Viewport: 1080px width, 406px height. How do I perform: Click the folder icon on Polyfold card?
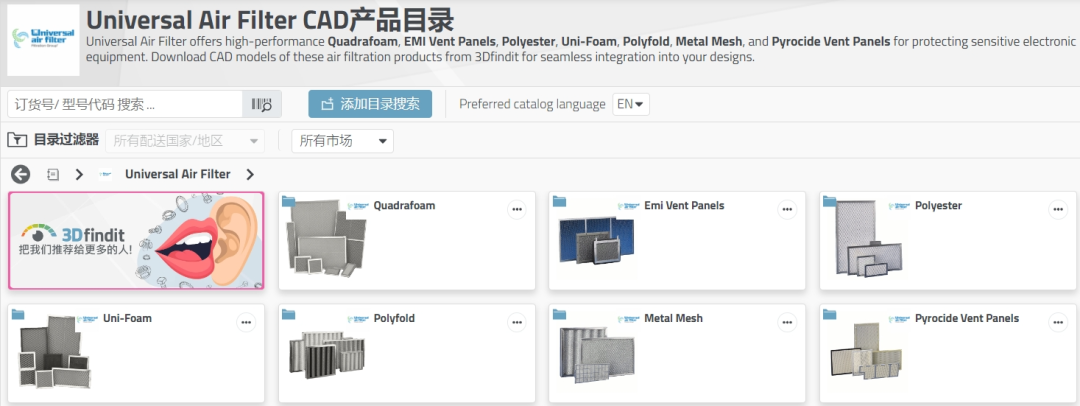[x=289, y=314]
